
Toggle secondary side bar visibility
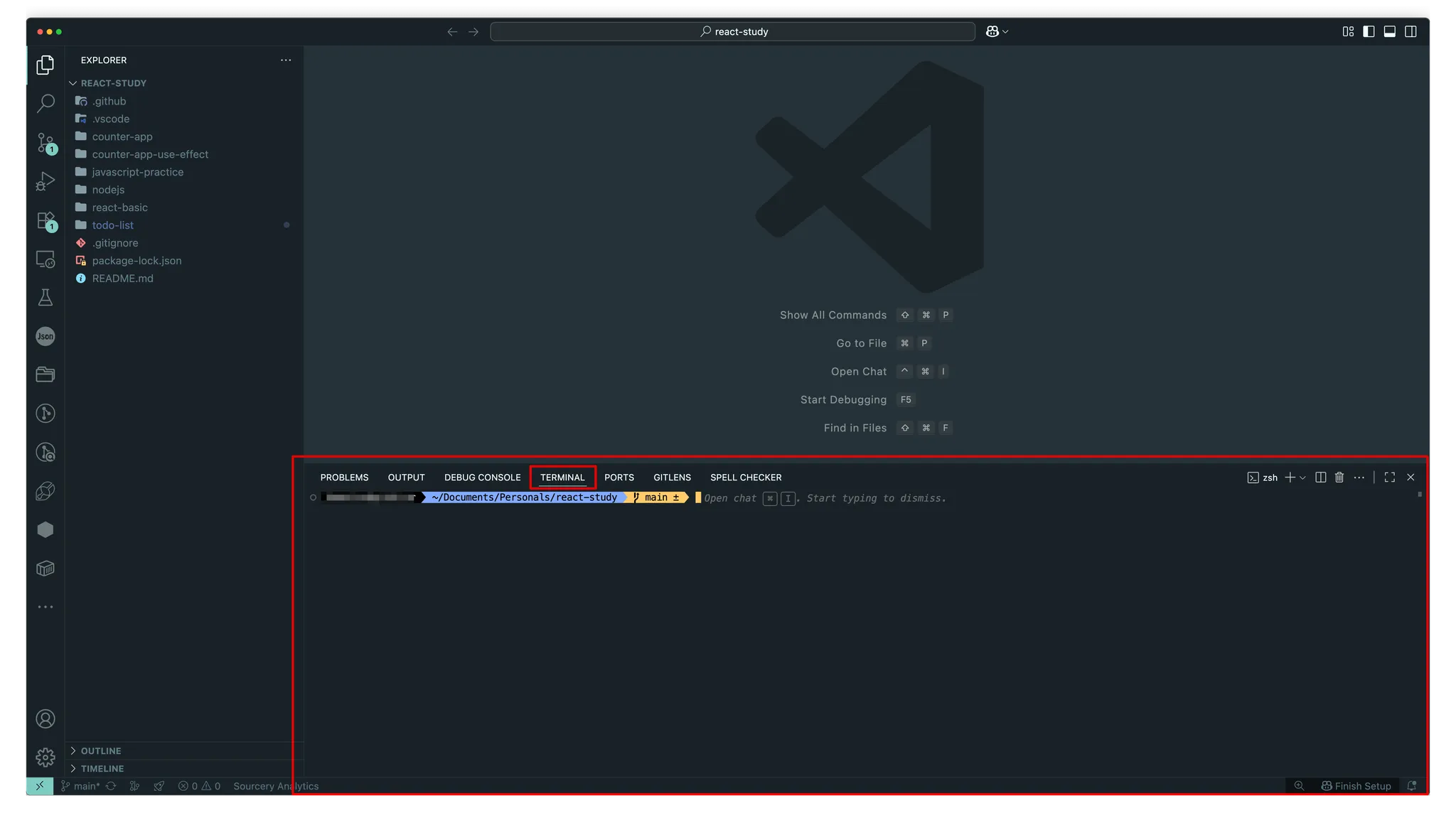click(1411, 31)
